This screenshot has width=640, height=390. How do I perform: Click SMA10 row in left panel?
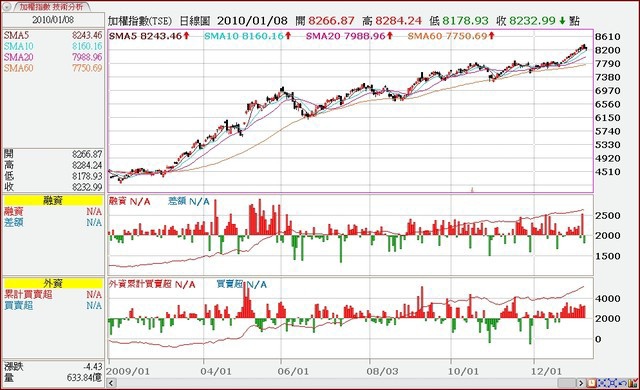(x=53, y=46)
